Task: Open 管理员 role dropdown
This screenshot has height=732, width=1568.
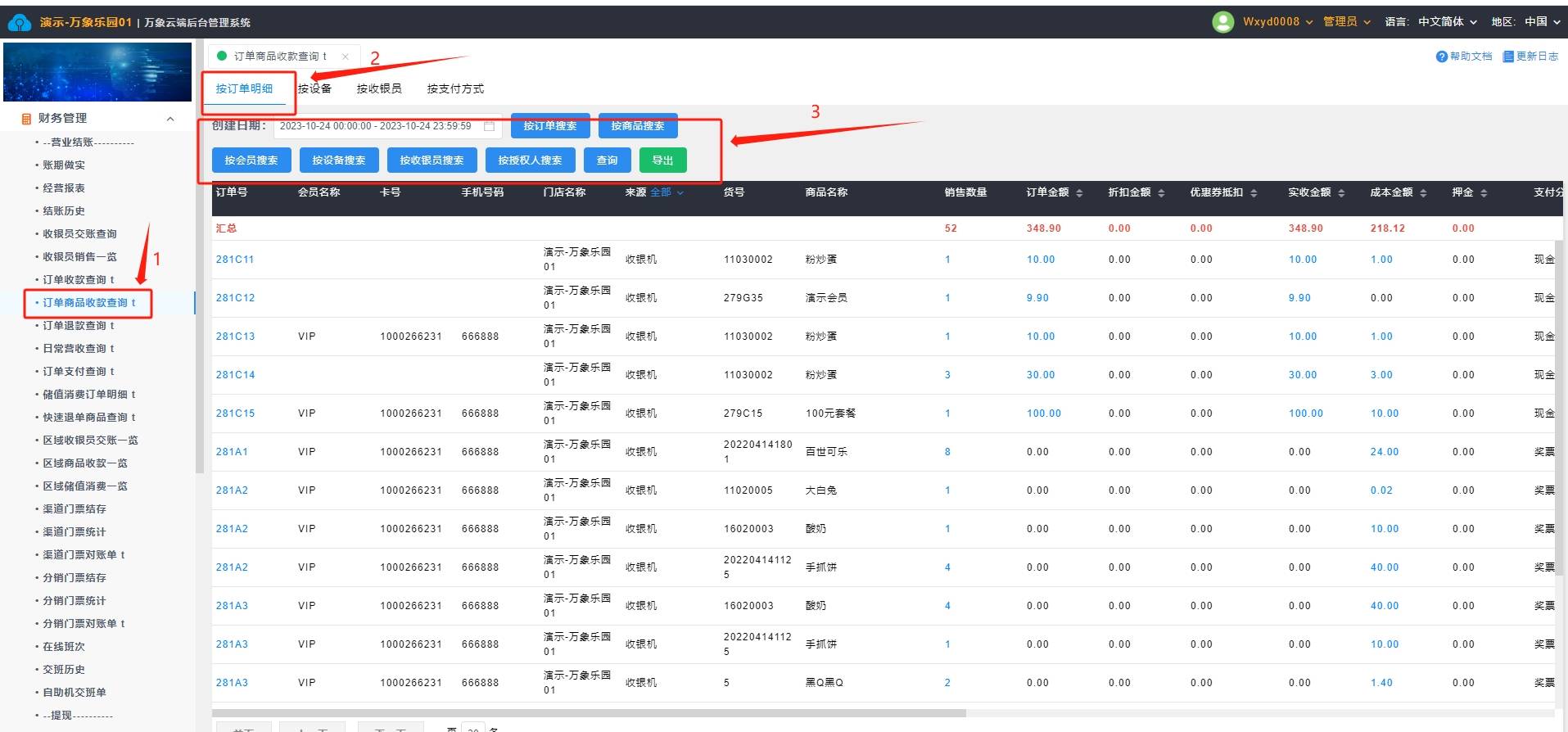Action: click(1346, 22)
